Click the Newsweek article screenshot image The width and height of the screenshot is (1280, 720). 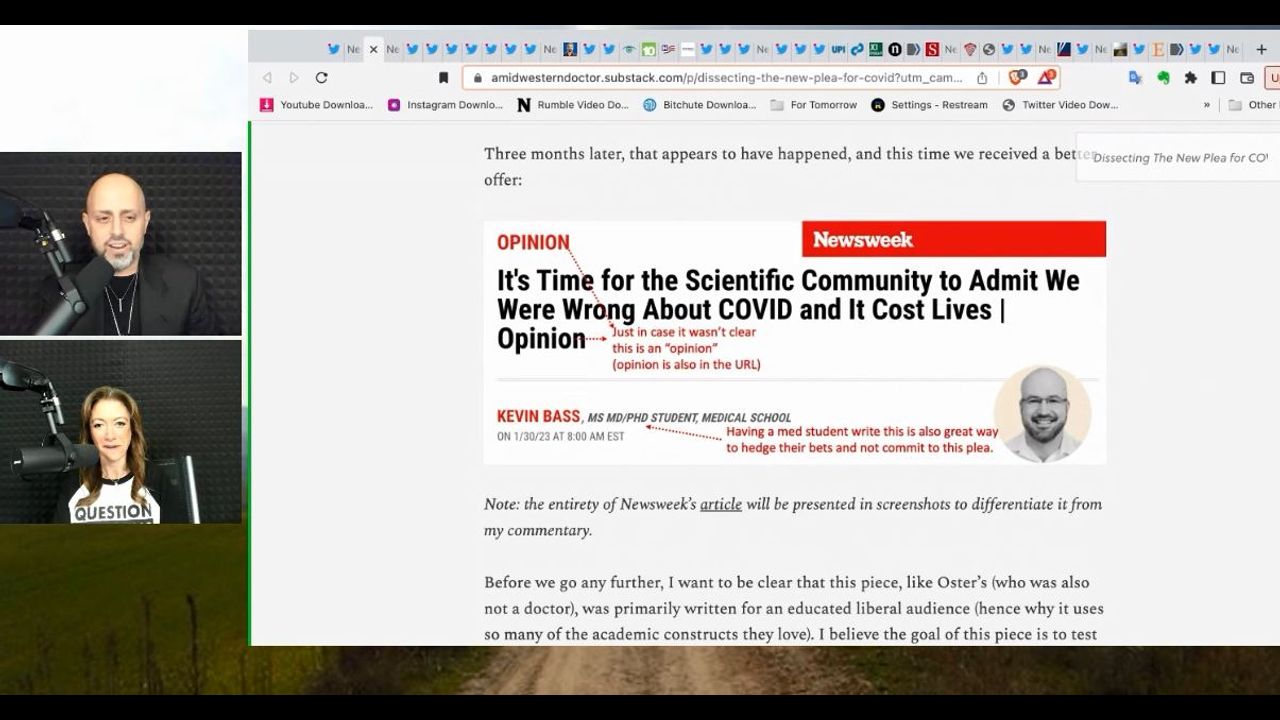(794, 342)
